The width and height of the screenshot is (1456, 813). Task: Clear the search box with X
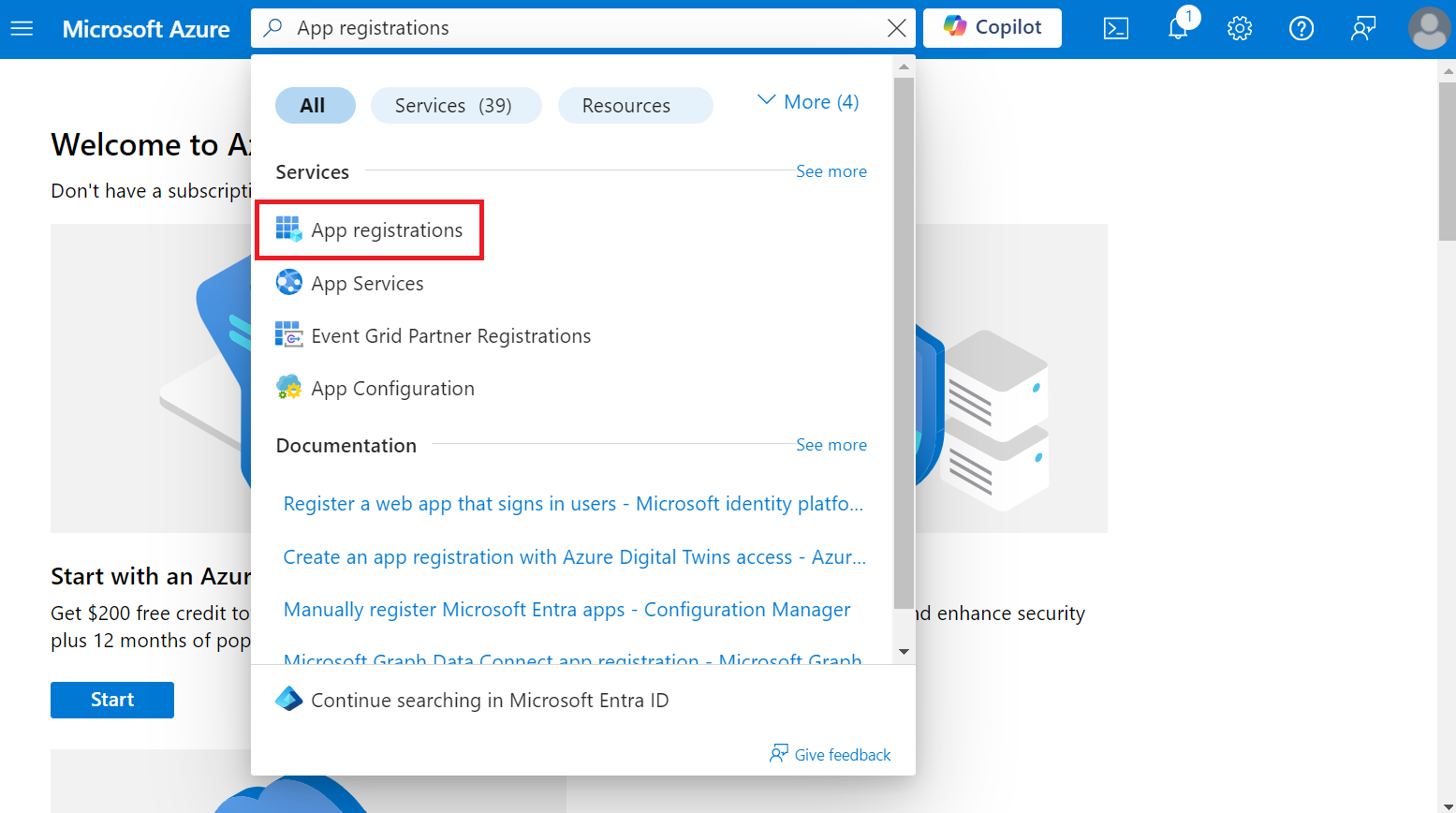(x=896, y=29)
